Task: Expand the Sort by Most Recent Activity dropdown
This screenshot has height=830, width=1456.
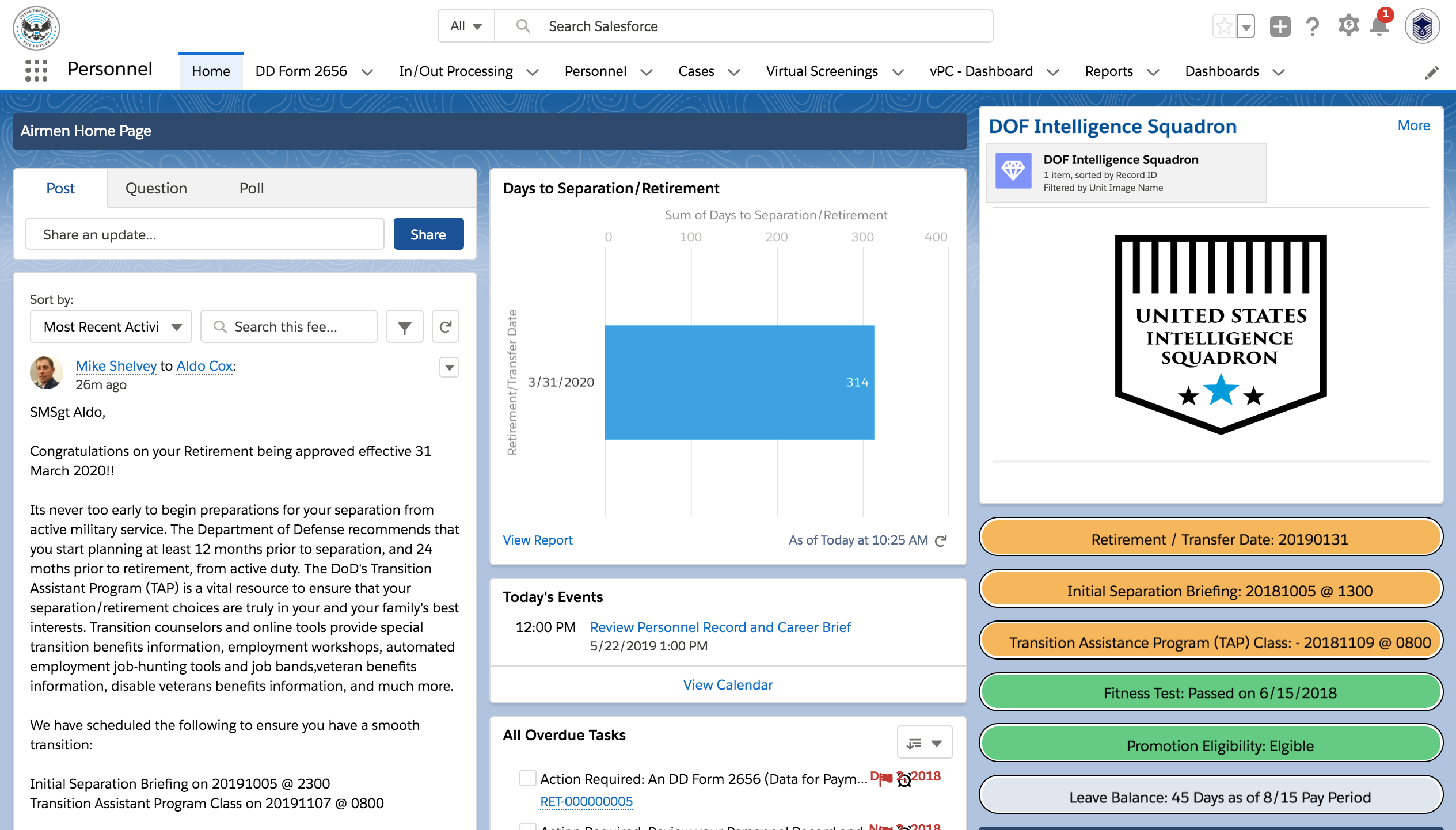Action: point(111,327)
